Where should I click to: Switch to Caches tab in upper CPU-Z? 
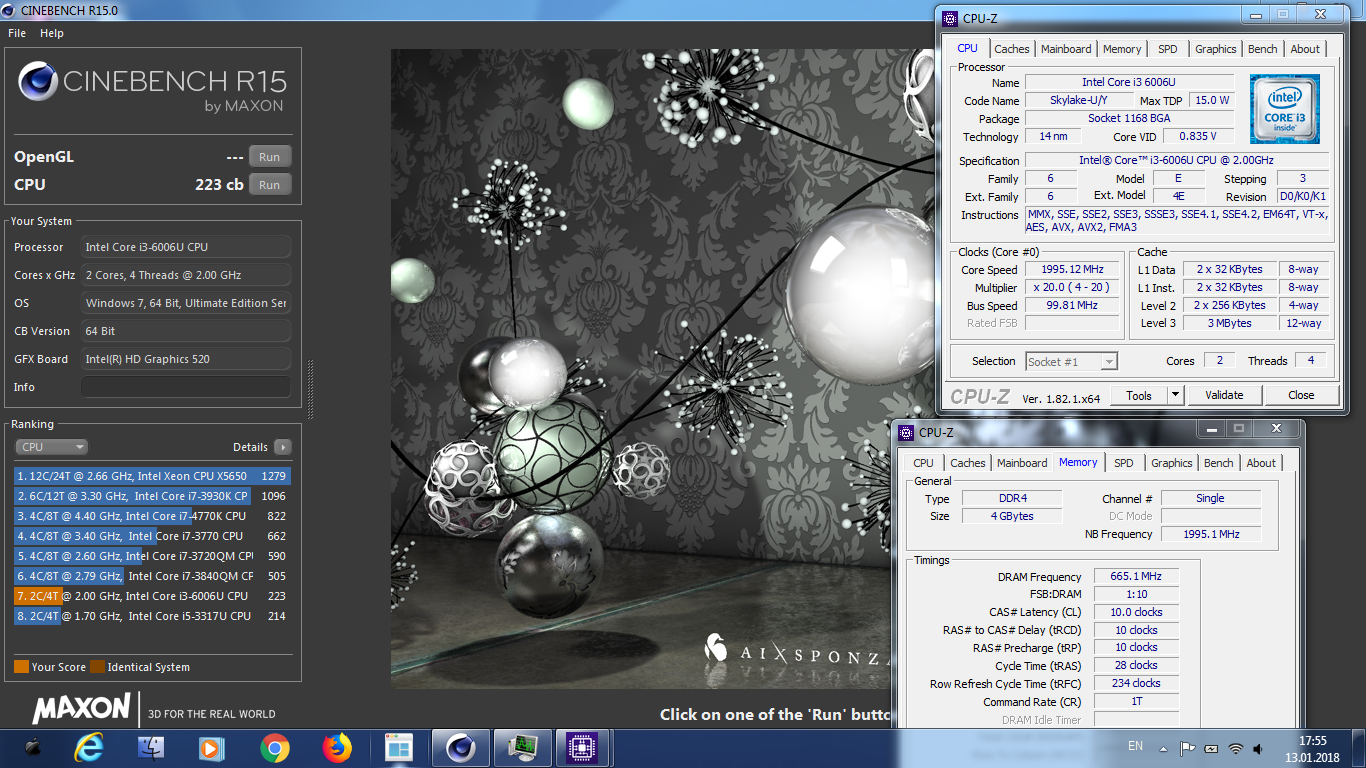coord(1011,49)
